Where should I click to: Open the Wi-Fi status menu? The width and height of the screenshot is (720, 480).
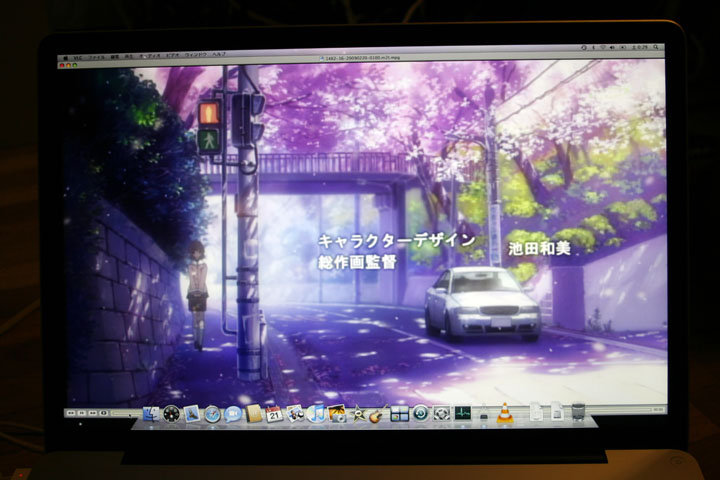pyautogui.click(x=602, y=47)
